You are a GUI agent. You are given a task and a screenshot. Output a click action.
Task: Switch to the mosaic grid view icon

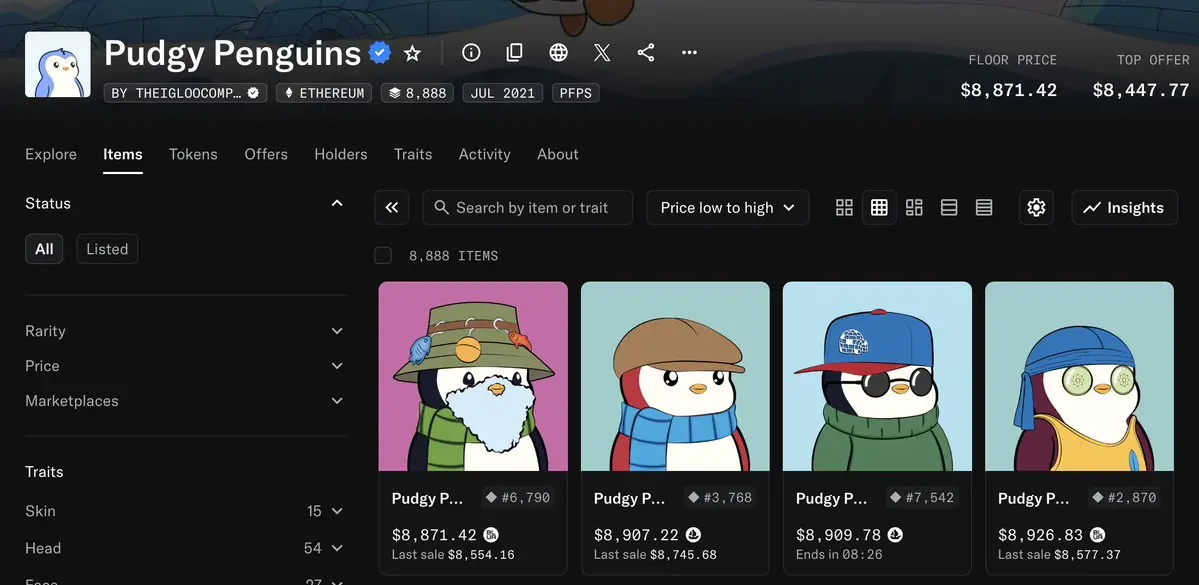coord(914,207)
